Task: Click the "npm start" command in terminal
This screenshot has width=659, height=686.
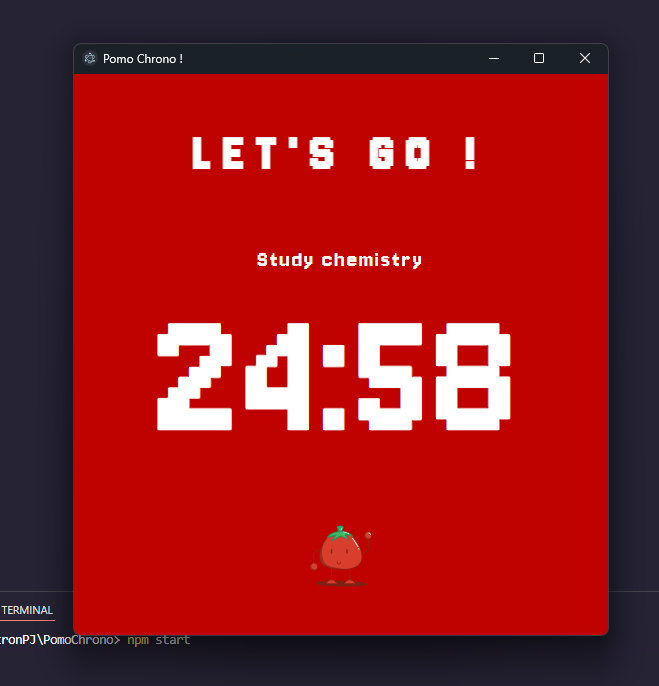Action: tap(158, 640)
